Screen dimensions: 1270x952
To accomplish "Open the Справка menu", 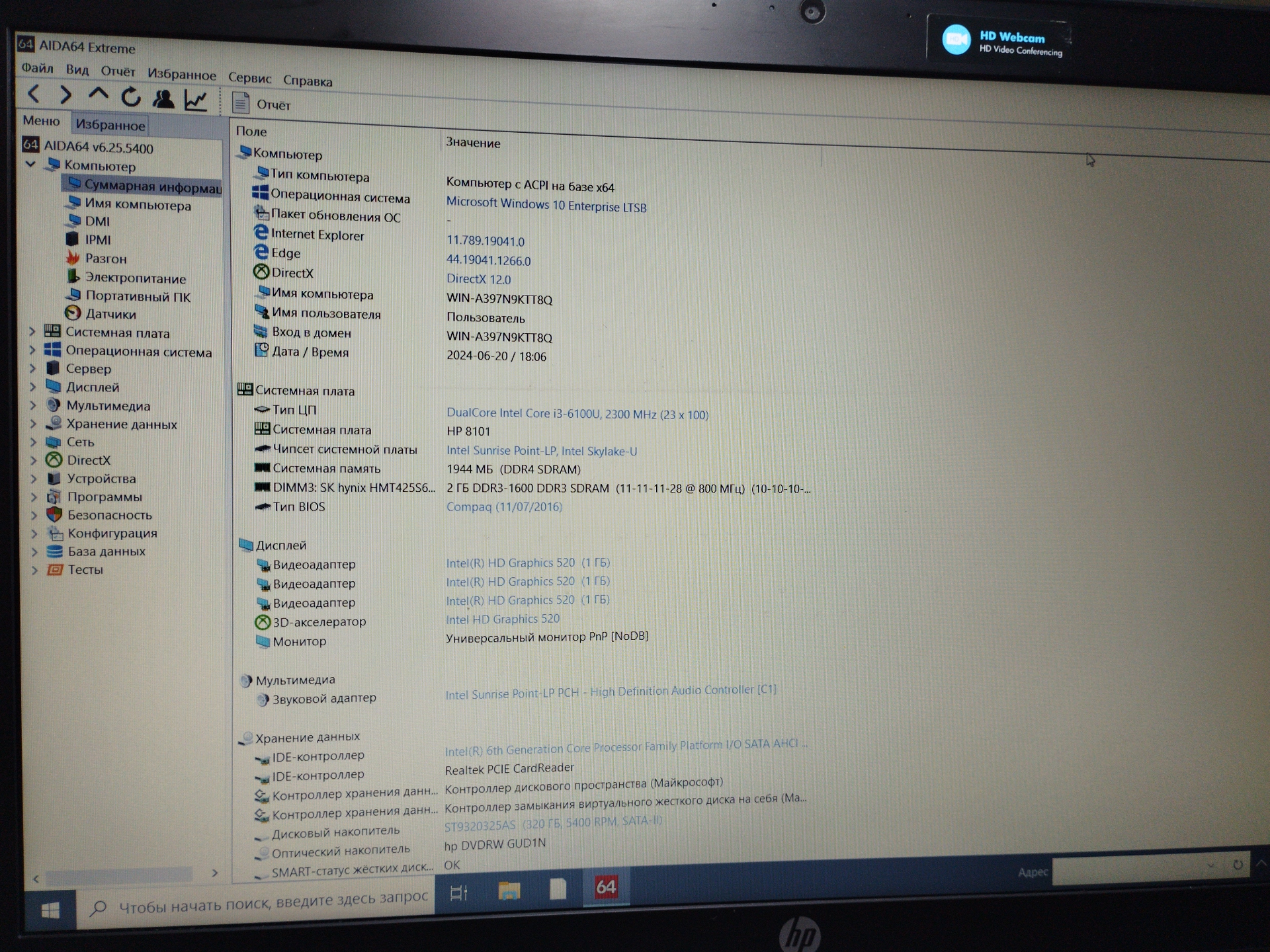I will (x=308, y=81).
